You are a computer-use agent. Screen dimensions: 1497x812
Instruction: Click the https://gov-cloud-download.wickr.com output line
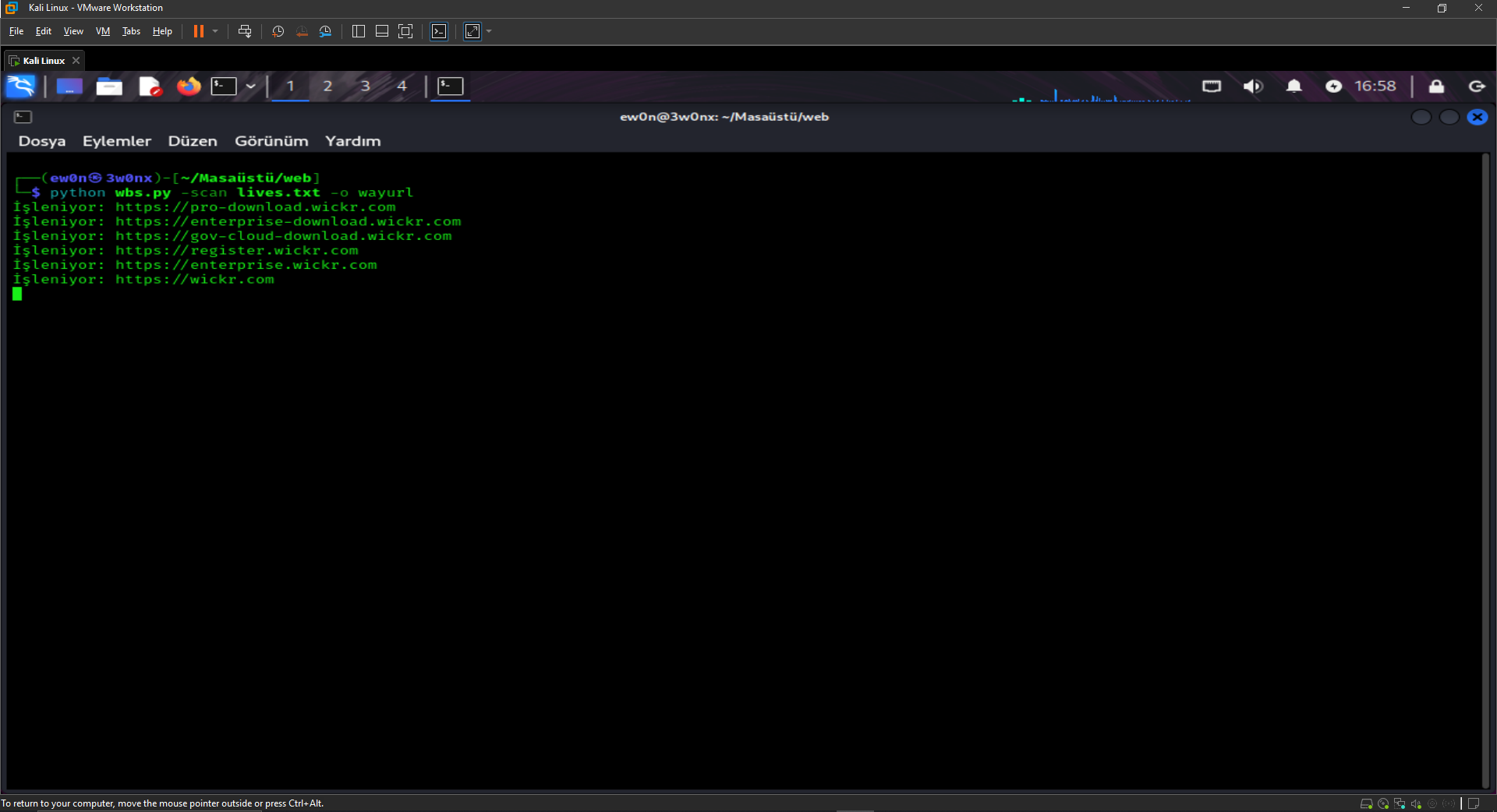pyautogui.click(x=232, y=236)
